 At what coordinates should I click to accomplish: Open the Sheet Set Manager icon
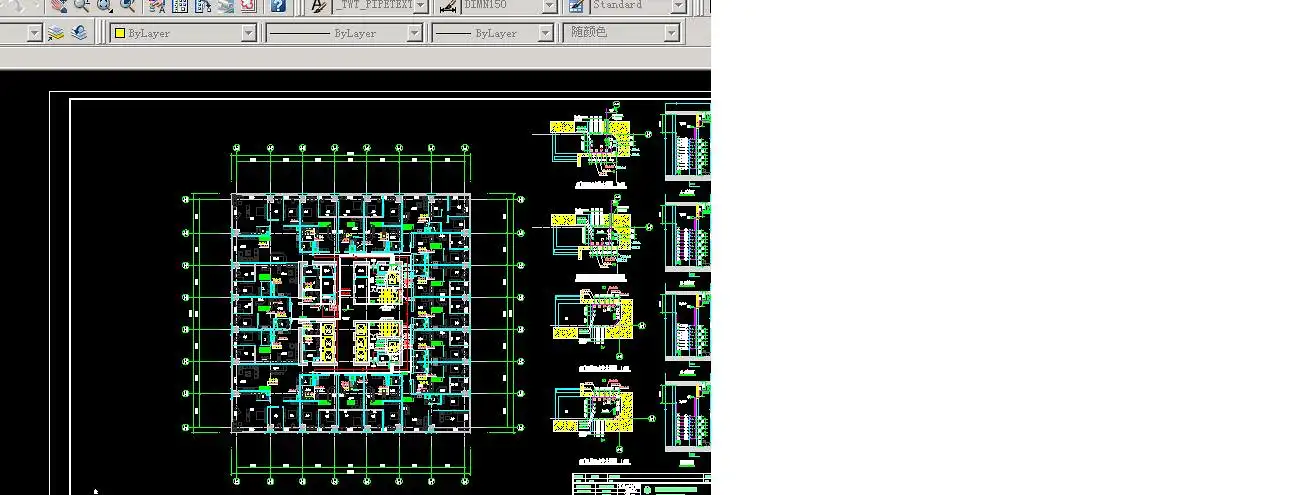point(224,6)
